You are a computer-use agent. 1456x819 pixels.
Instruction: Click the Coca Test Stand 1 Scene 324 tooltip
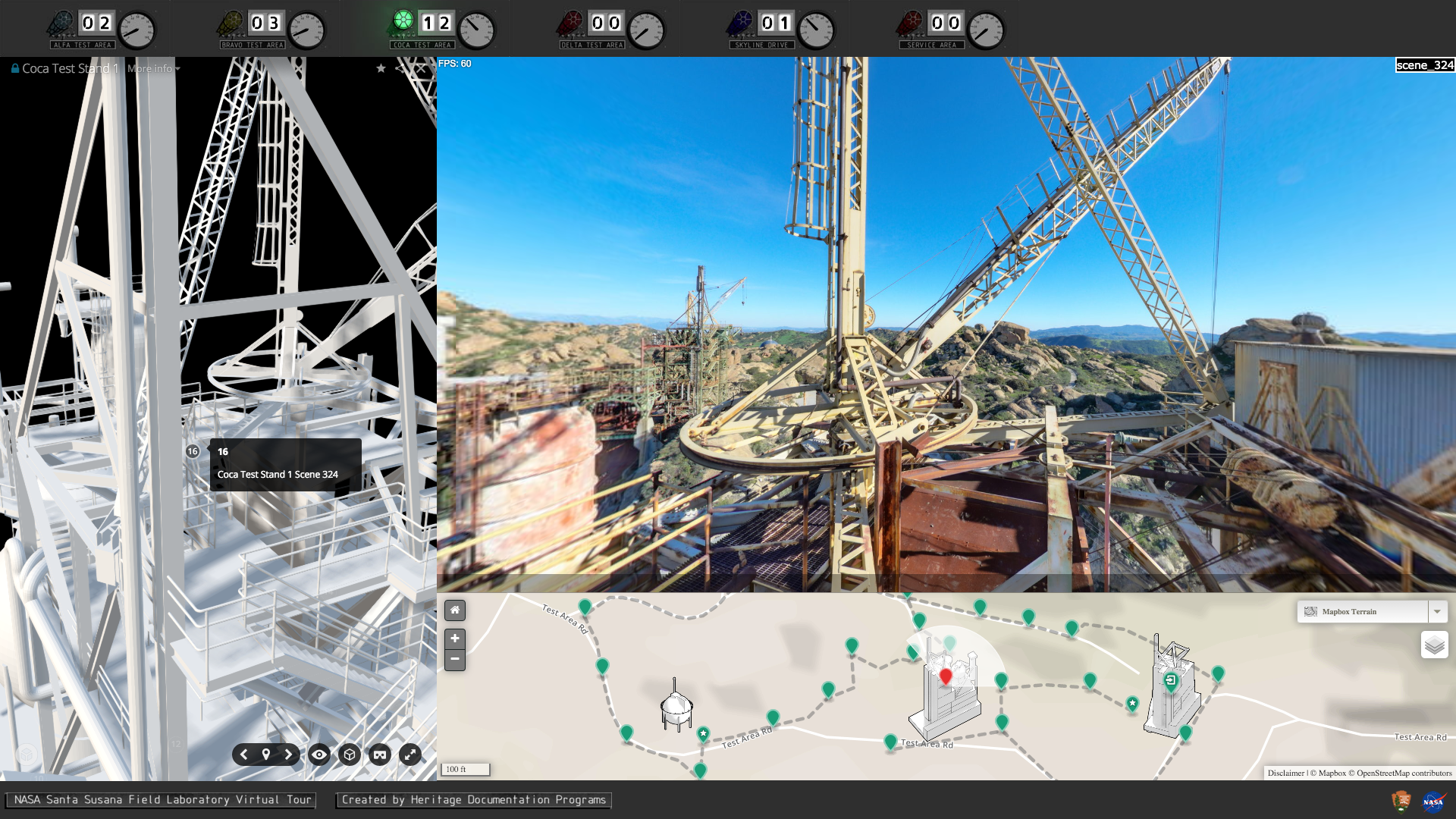tap(285, 464)
